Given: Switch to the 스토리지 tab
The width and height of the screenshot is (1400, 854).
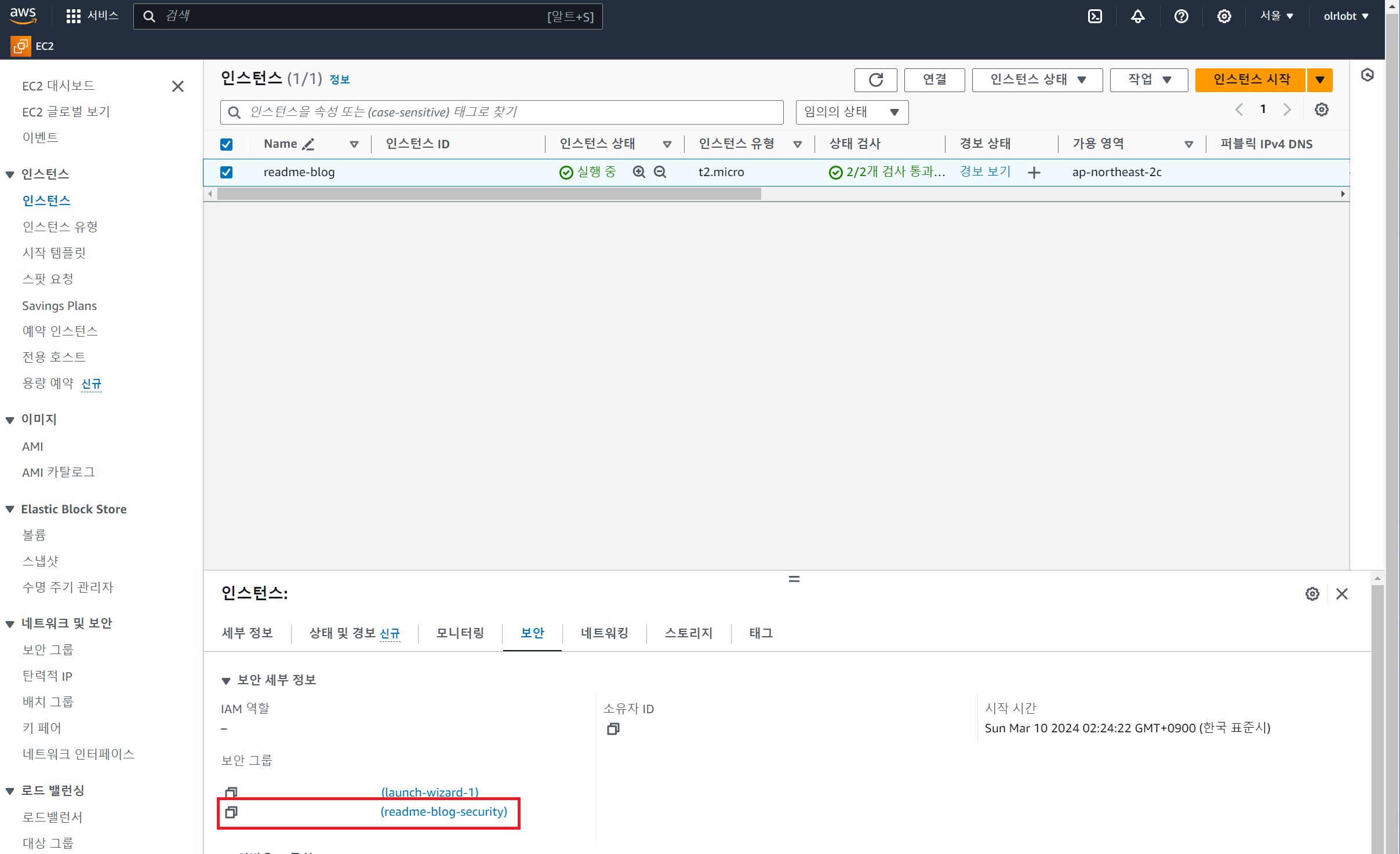Looking at the screenshot, I should 688,633.
